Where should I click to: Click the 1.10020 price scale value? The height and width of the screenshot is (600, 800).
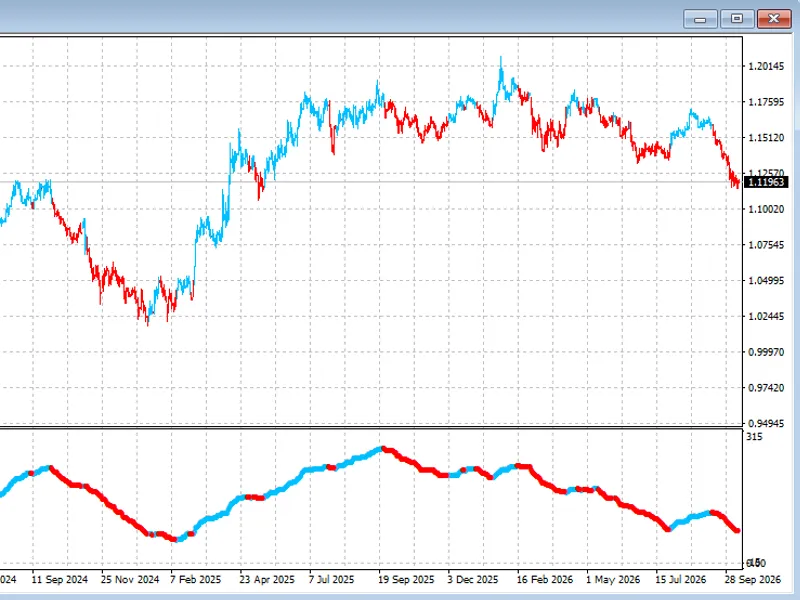766,209
